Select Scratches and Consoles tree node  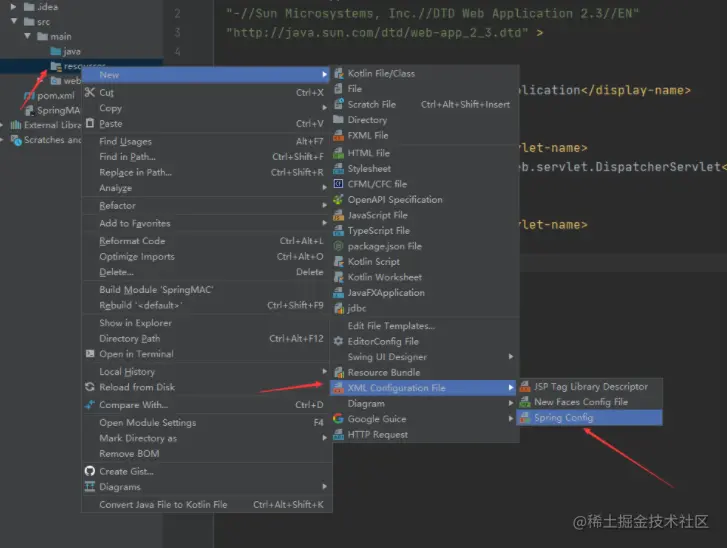[x=46, y=140]
